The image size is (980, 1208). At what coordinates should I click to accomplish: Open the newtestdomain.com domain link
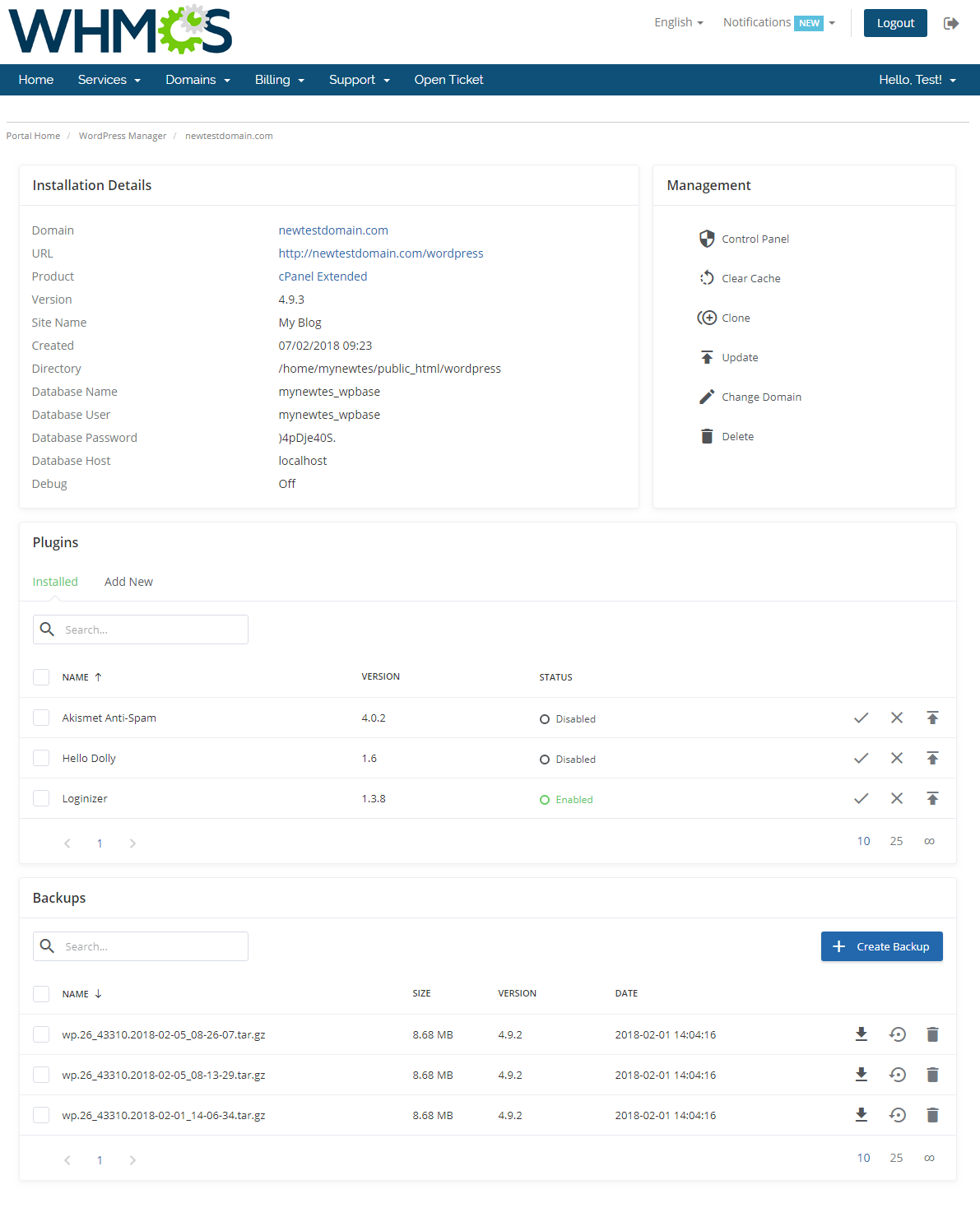click(x=333, y=230)
